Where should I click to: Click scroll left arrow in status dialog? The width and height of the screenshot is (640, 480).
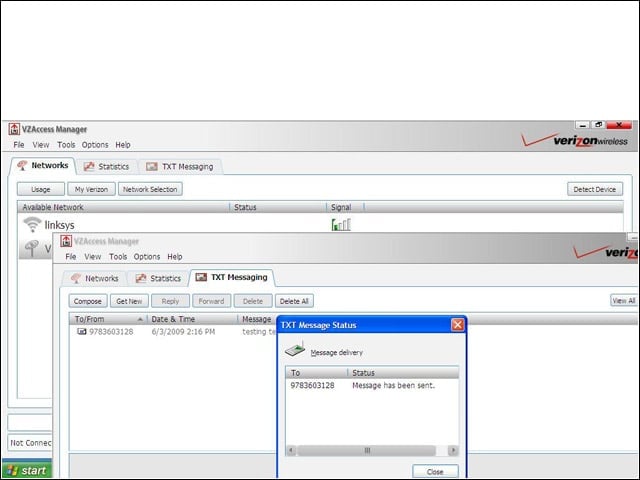pyautogui.click(x=291, y=451)
